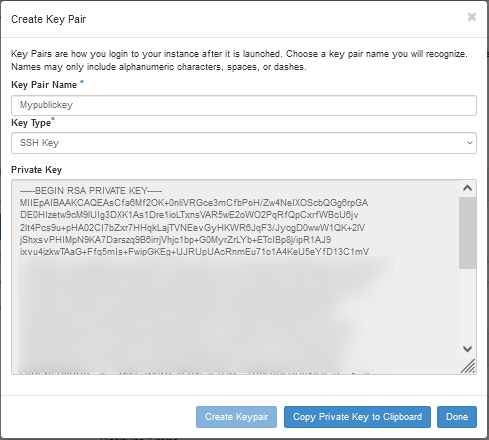Image resolution: width=489 pixels, height=440 pixels.
Task: Click the text area resize handle icon
Action: [x=468, y=366]
